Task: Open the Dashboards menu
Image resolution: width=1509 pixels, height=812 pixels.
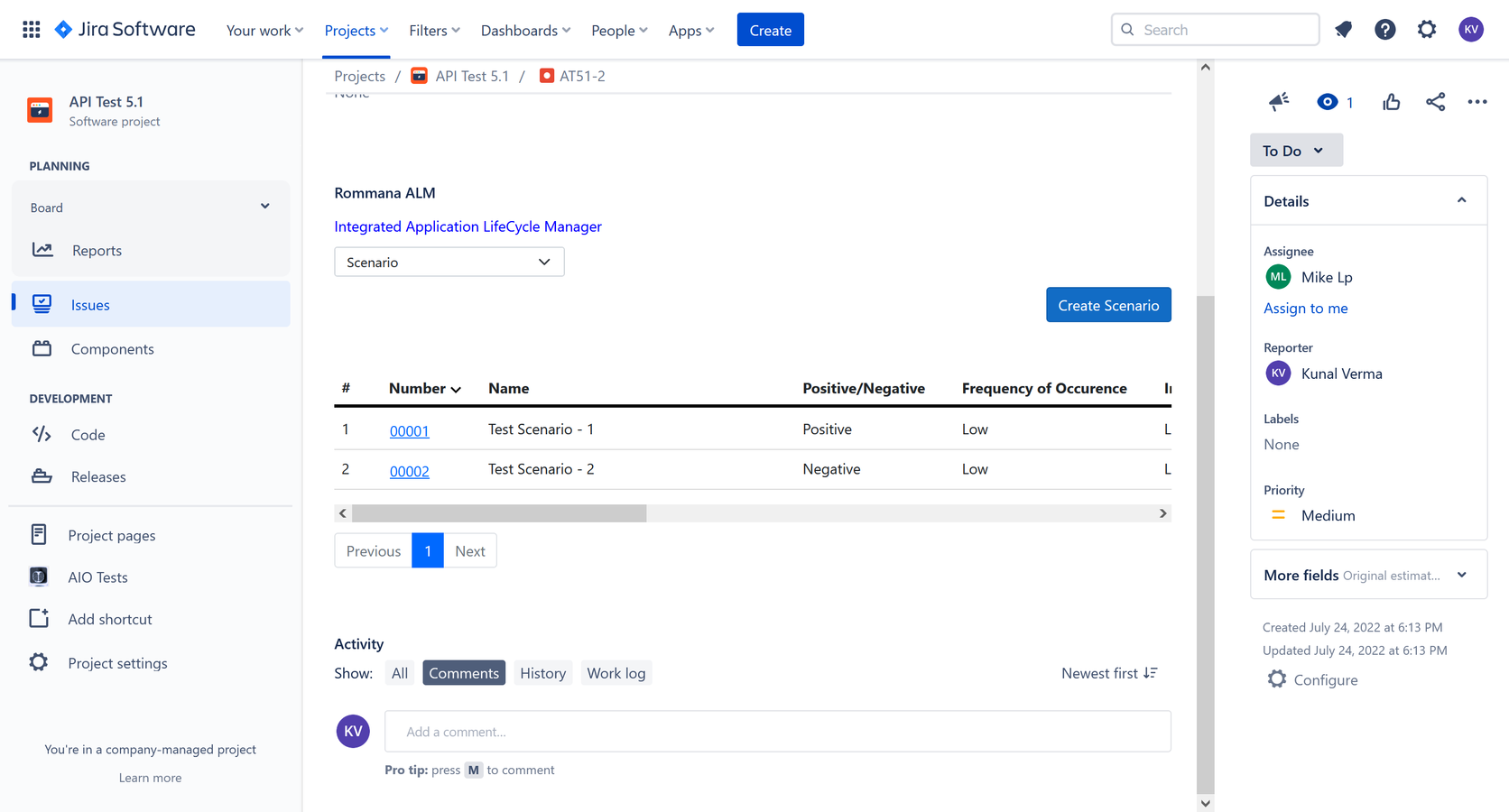Action: point(525,30)
